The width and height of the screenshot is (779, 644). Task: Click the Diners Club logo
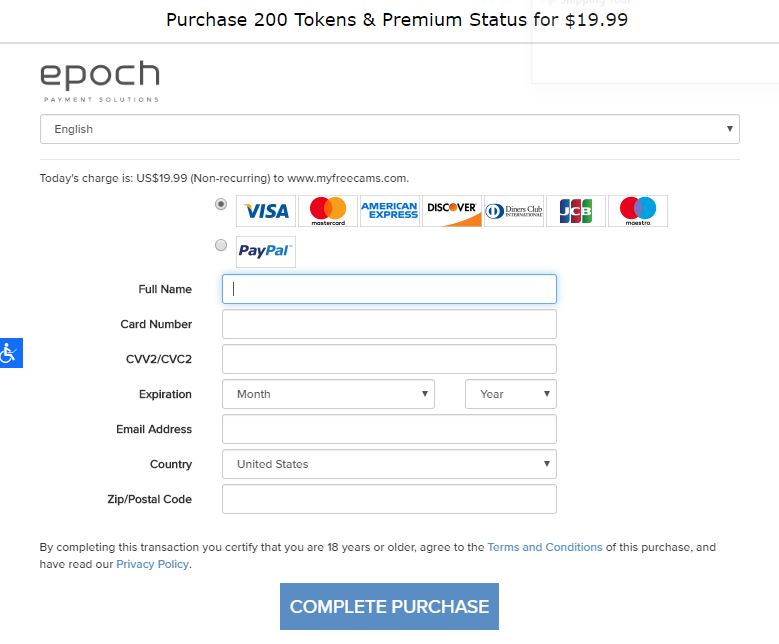(x=514, y=211)
